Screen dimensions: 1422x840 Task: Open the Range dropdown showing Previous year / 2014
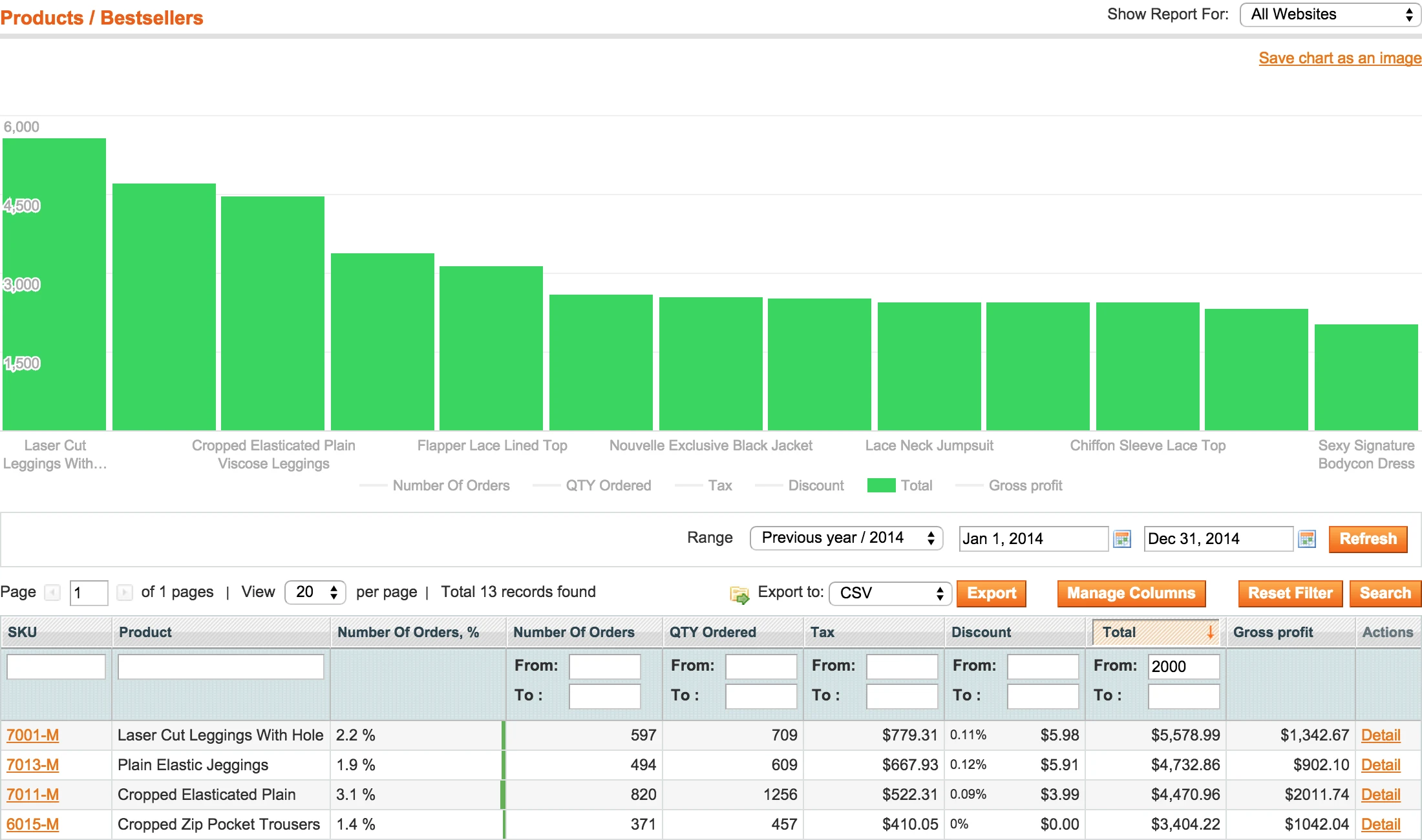tap(845, 538)
